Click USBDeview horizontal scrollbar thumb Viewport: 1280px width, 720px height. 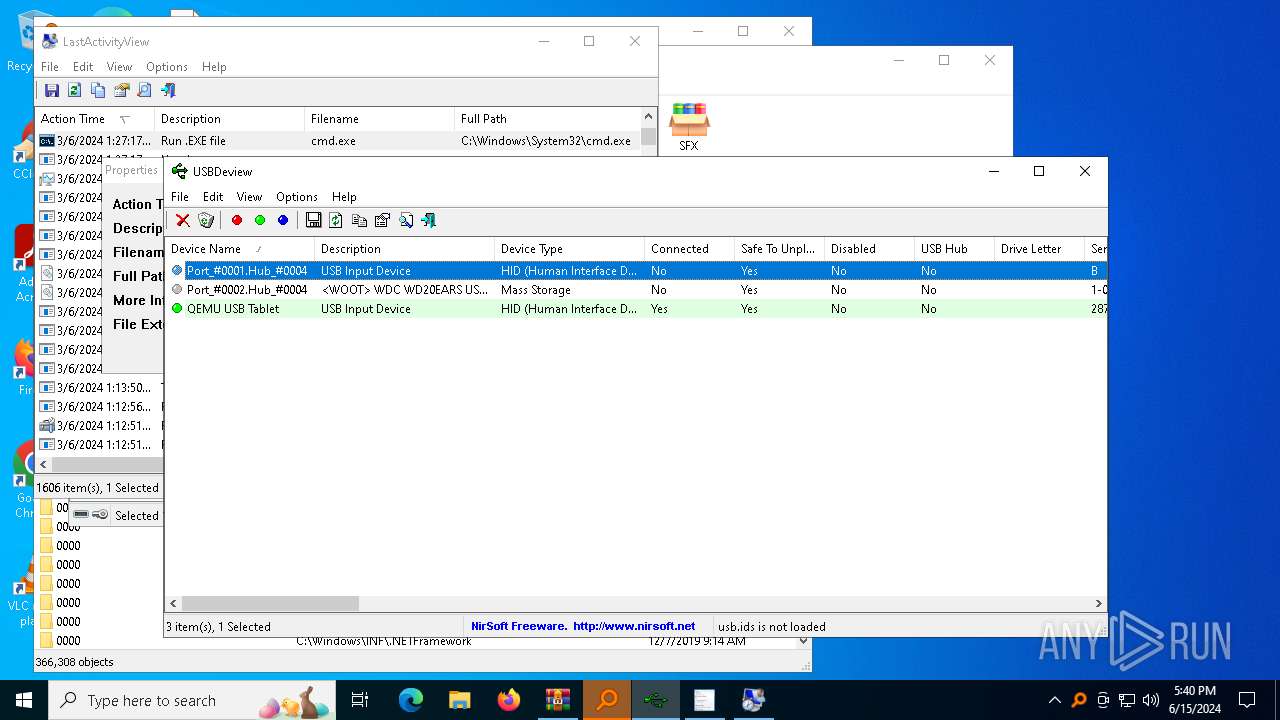270,603
